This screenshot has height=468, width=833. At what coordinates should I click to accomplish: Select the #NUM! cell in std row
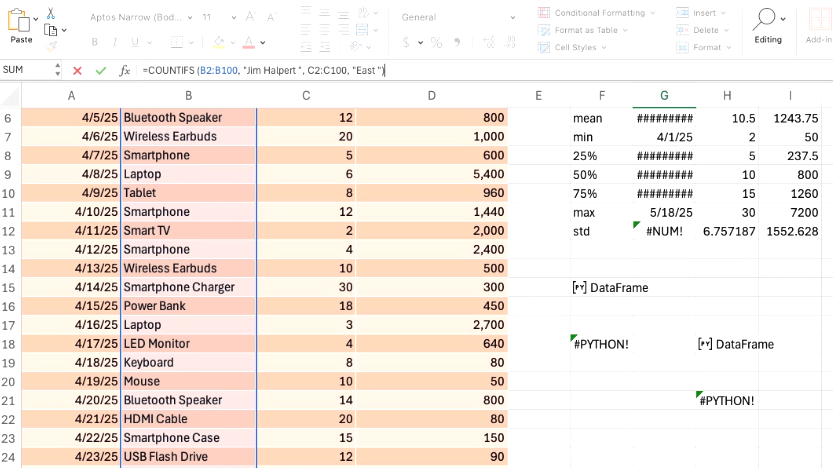[x=664, y=231]
